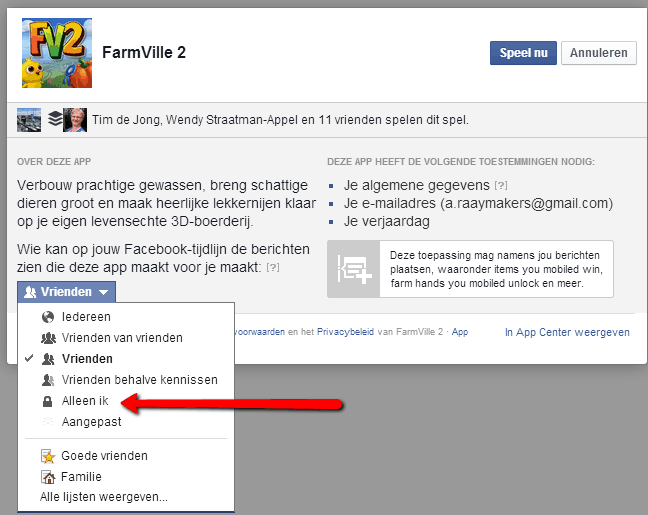This screenshot has height=515, width=648.
Task: Click the group icon beside Vrienden van vrienden
Action: 48,338
